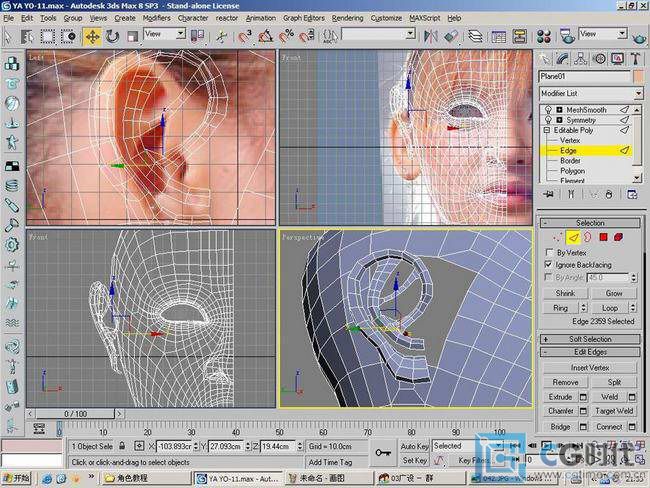The height and width of the screenshot is (488, 650).
Task: Switch to Border selection icon
Action: 588,237
